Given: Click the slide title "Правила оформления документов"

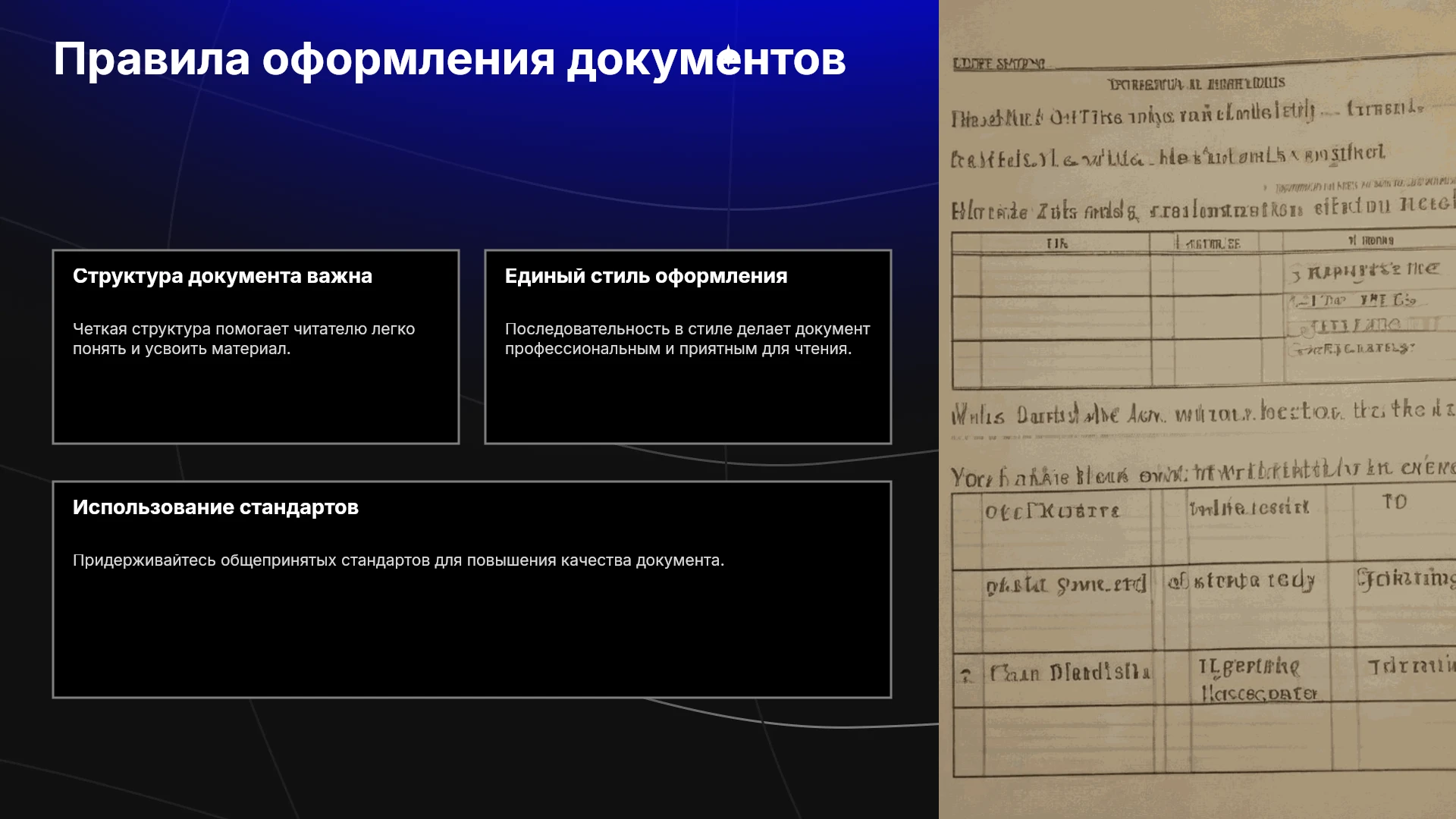Looking at the screenshot, I should (x=449, y=59).
